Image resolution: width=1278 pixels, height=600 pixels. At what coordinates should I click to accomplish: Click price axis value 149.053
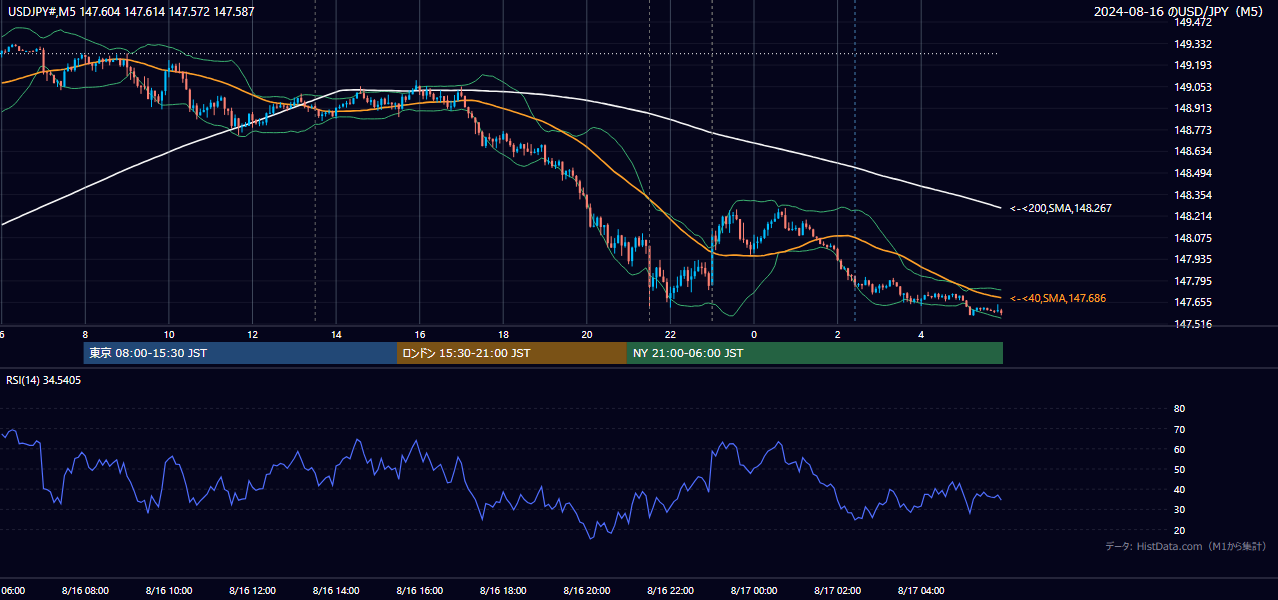1193,87
